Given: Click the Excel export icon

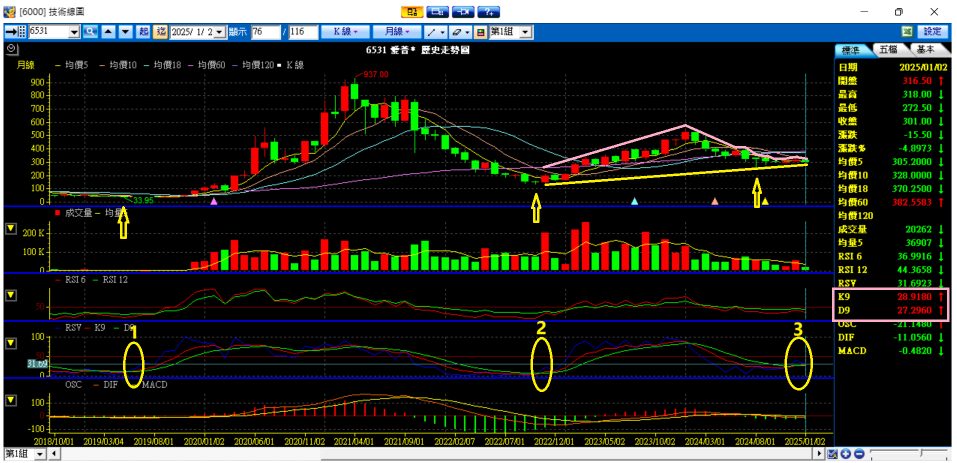Looking at the screenshot, I should click(x=908, y=32).
